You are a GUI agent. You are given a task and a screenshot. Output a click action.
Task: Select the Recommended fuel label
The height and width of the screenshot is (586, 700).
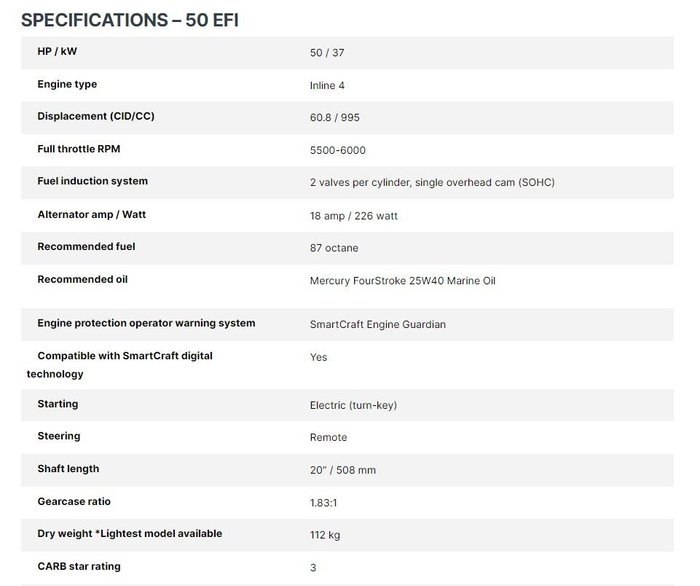pyautogui.click(x=86, y=246)
